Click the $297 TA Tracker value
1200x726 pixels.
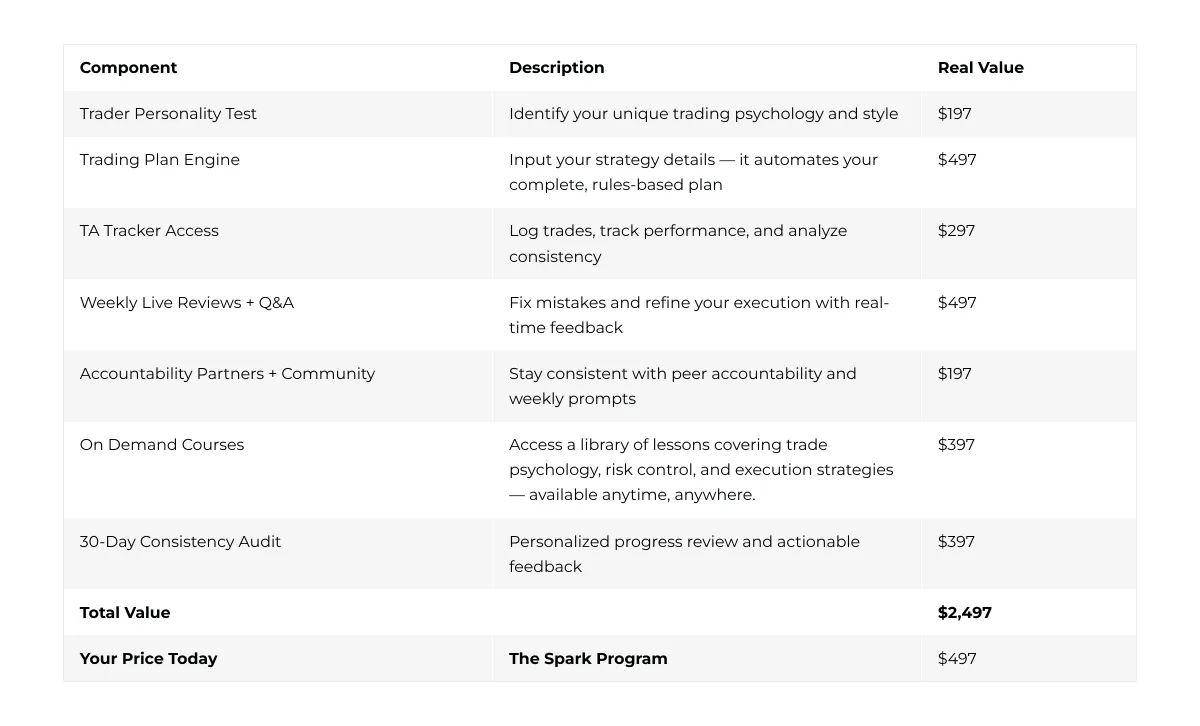point(956,231)
